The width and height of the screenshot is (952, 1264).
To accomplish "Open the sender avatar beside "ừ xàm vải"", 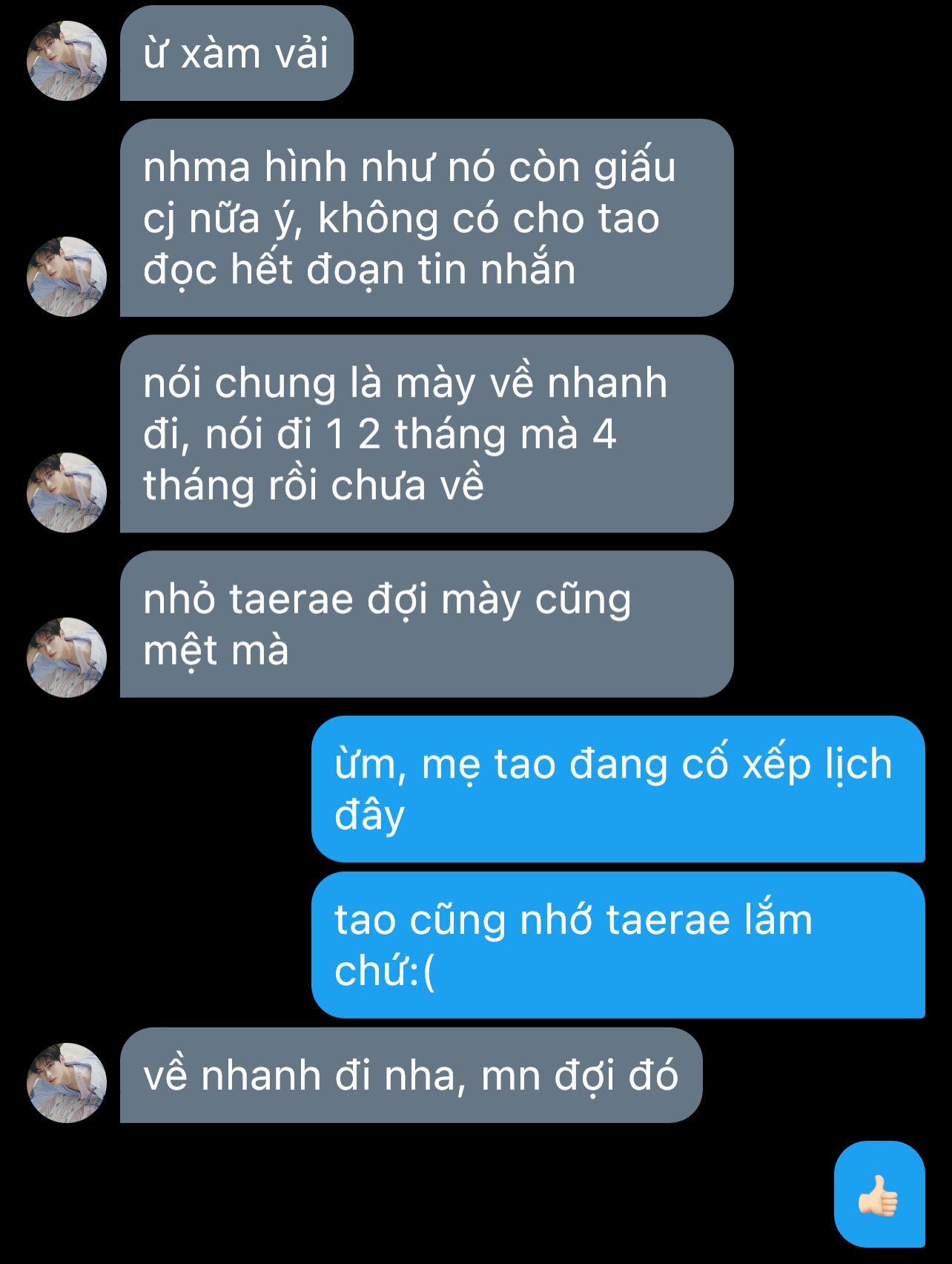I will click(67, 60).
